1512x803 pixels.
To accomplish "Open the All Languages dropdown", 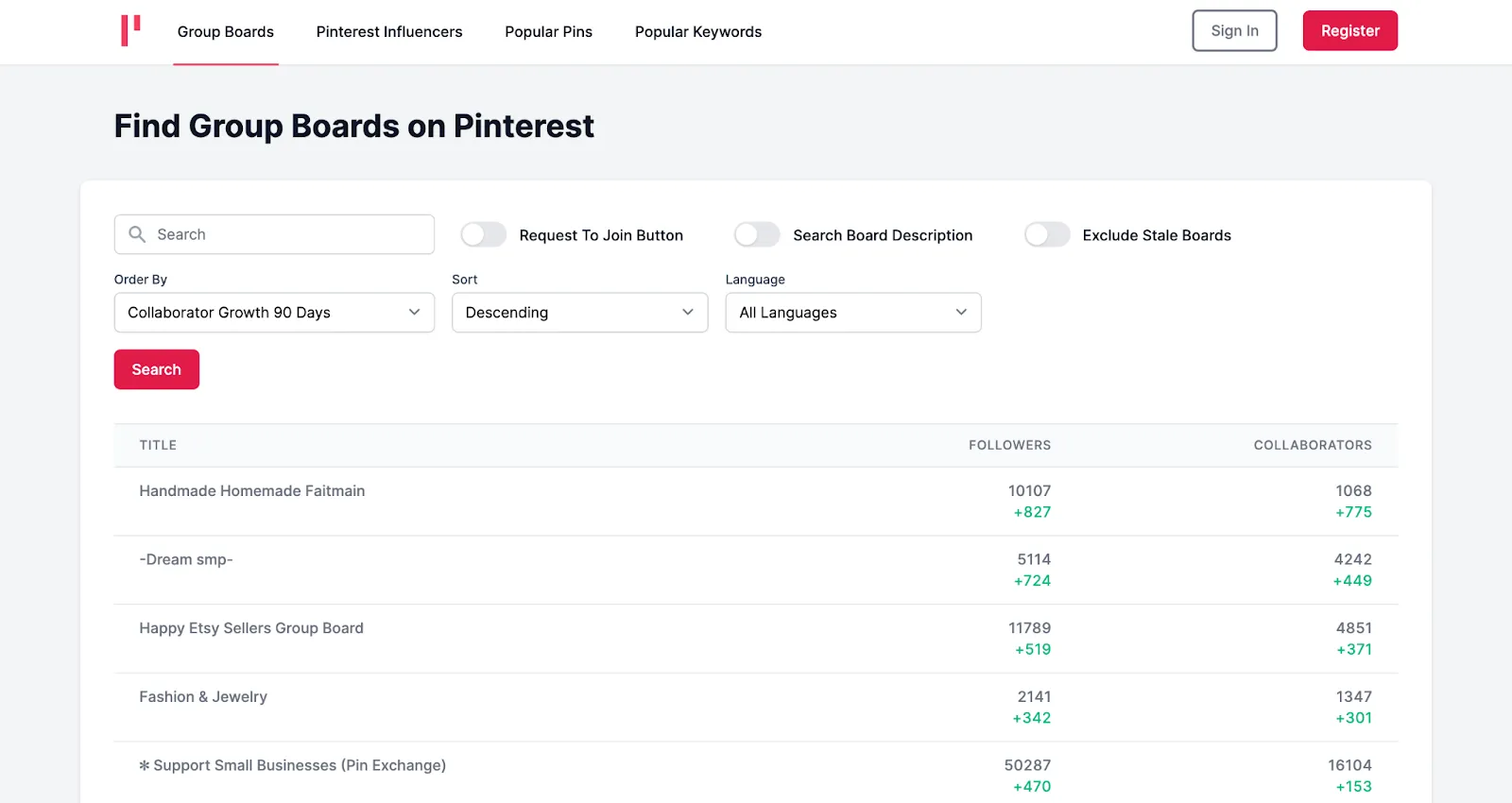I will (853, 313).
